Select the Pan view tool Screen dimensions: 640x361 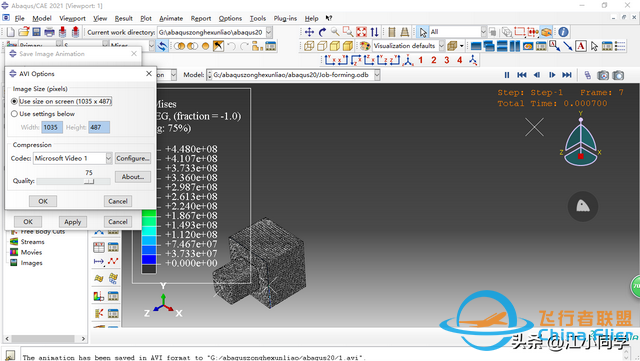(x=309, y=32)
